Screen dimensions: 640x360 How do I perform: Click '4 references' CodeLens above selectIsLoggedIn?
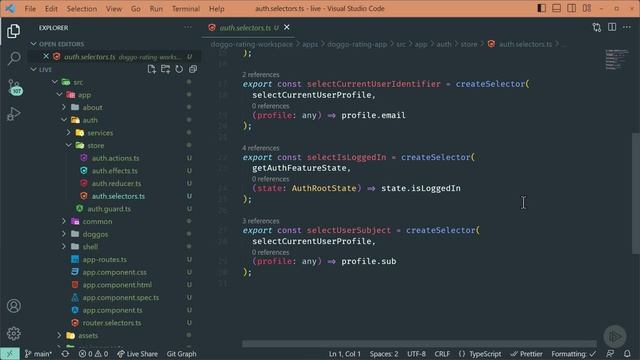pos(260,148)
